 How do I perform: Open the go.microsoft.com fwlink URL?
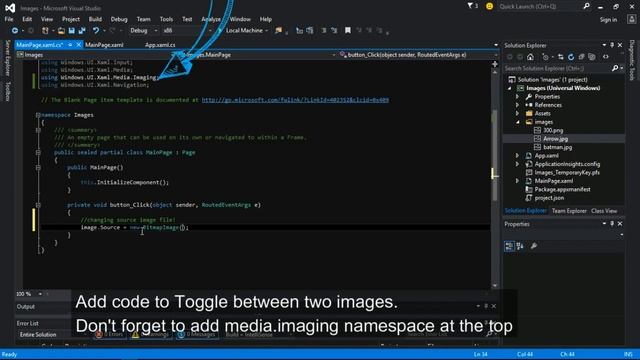[x=295, y=100]
